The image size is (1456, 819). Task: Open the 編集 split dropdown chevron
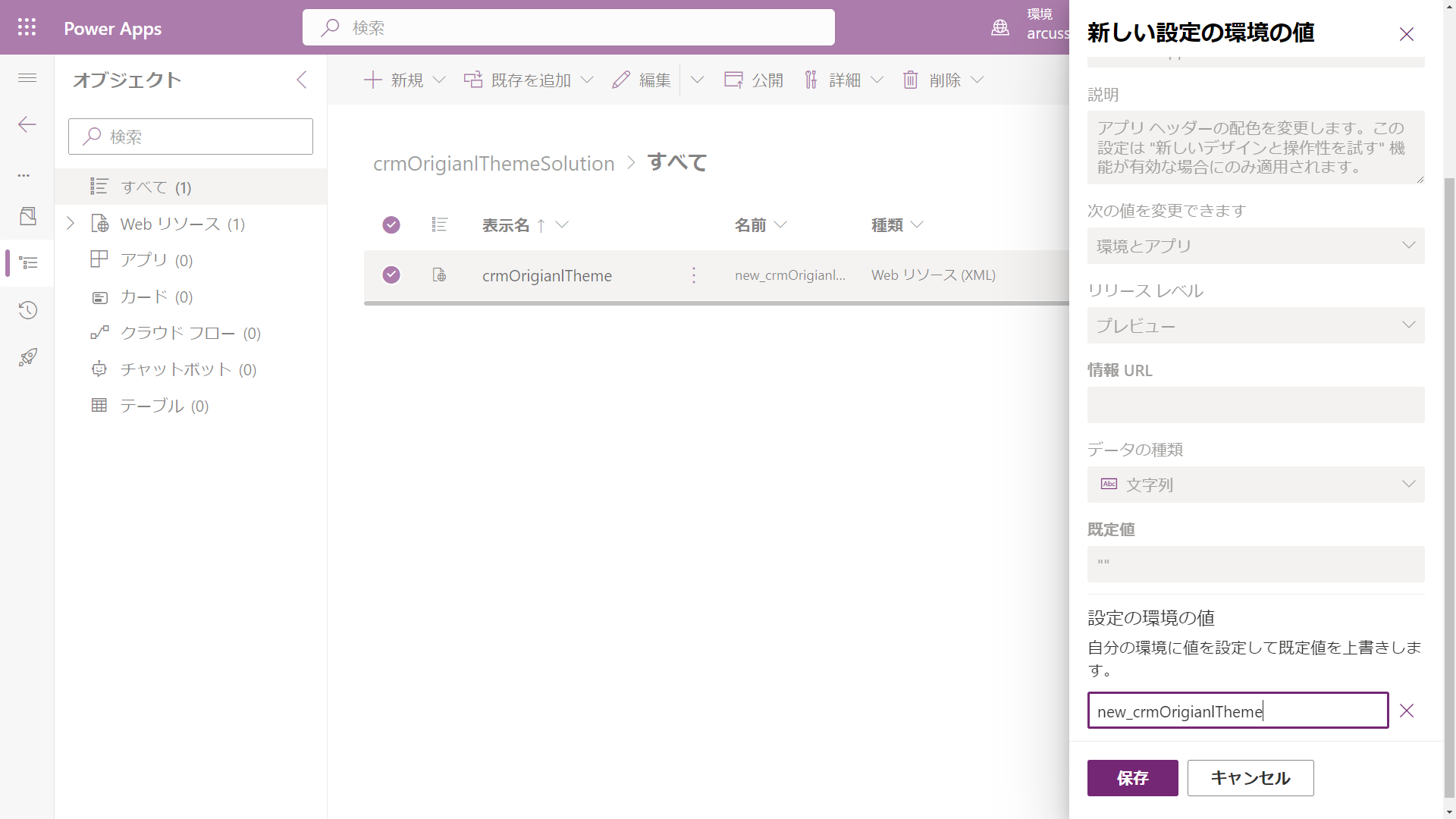point(697,80)
